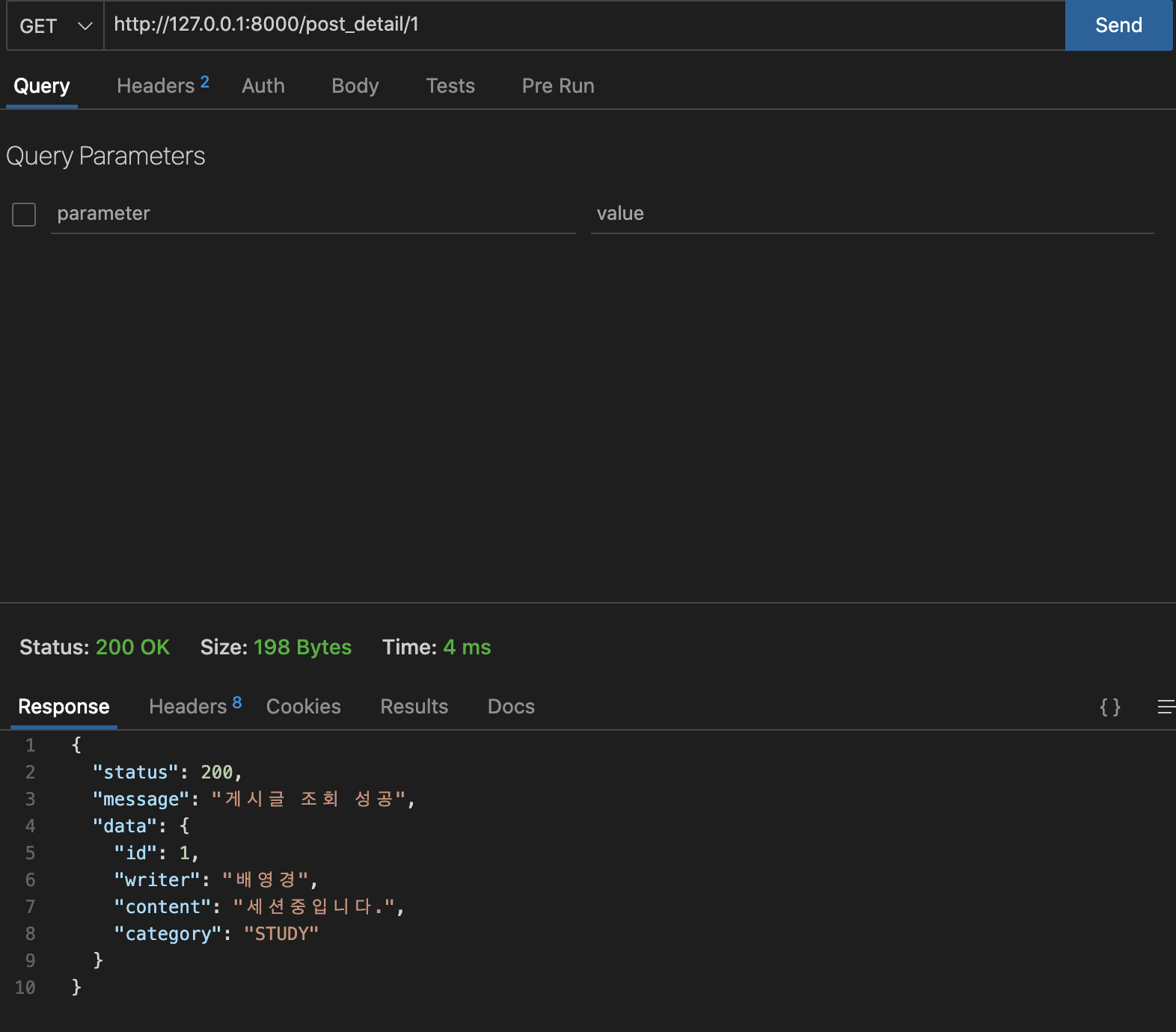Click the "status" key in response
Image resolution: width=1176 pixels, height=1032 pixels.
tap(135, 773)
